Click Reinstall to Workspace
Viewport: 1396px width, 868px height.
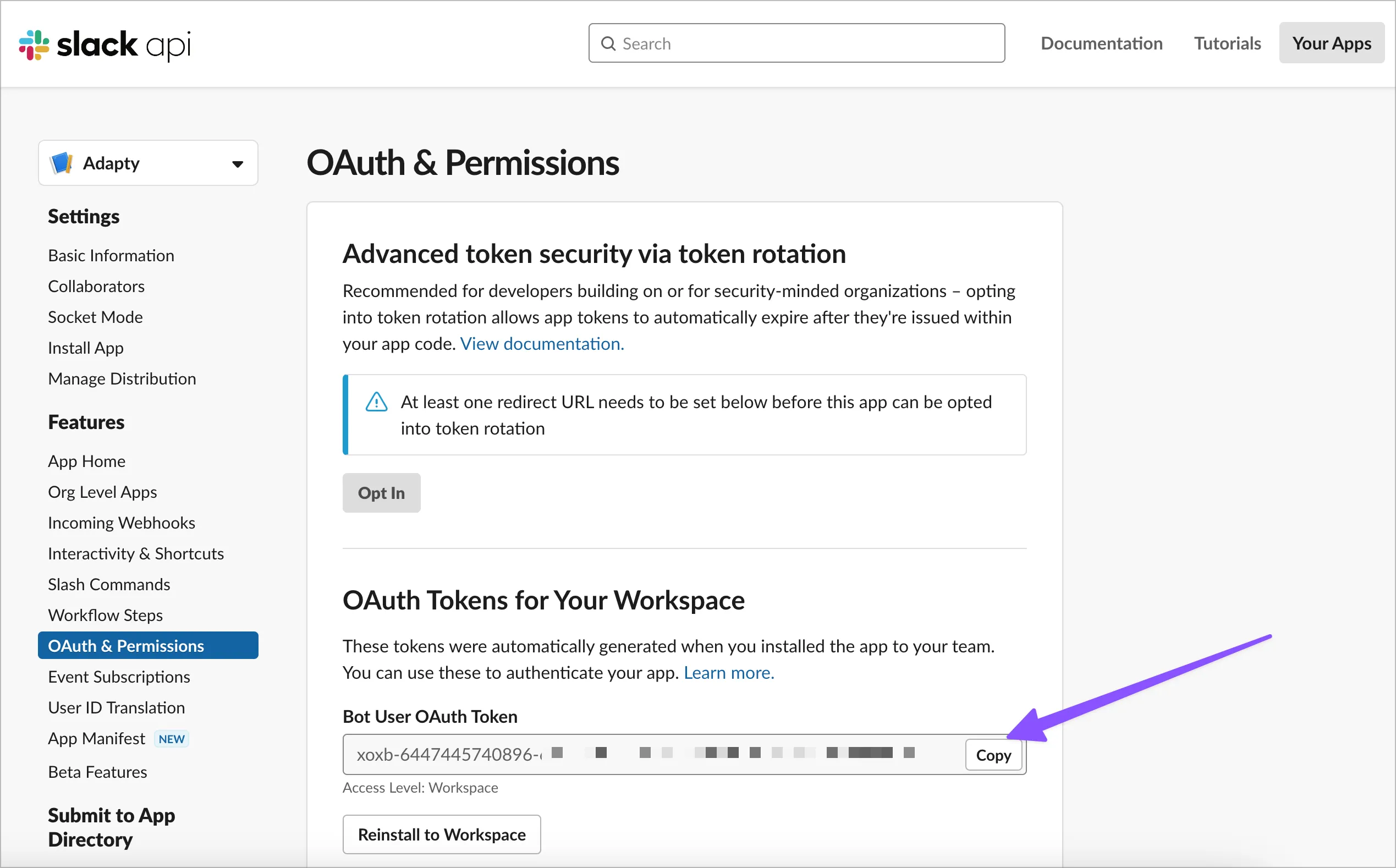(442, 834)
